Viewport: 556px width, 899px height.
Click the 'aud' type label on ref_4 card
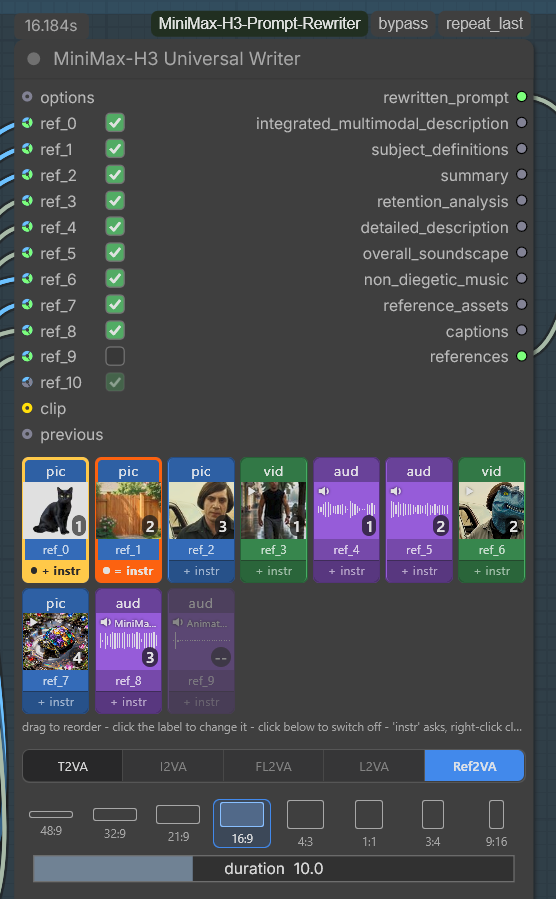pos(346,471)
